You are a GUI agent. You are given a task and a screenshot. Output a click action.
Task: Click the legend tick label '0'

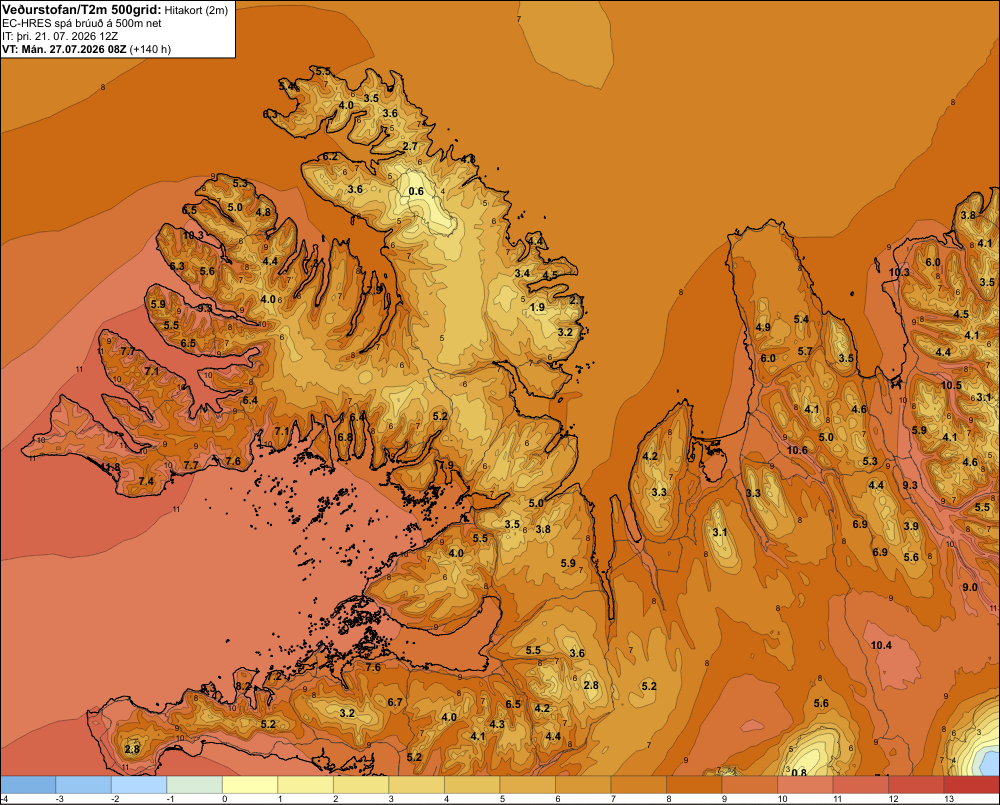(224, 799)
